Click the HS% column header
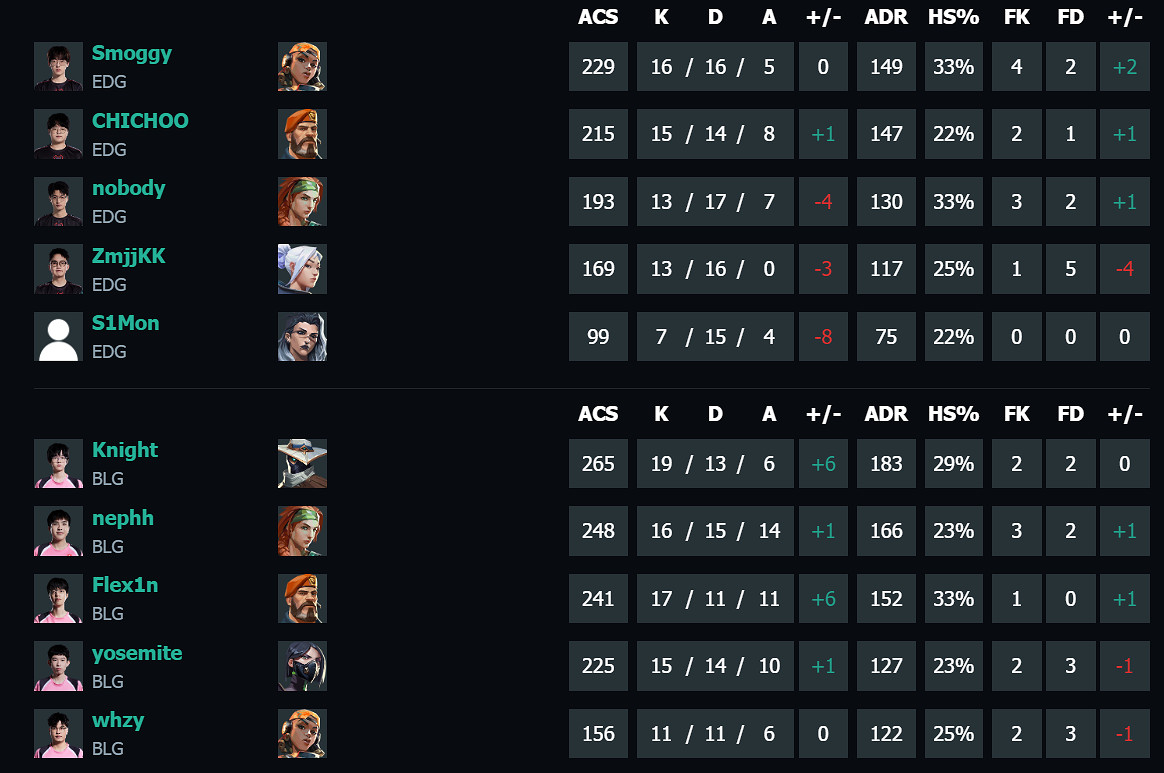This screenshot has height=773, width=1164. (953, 17)
